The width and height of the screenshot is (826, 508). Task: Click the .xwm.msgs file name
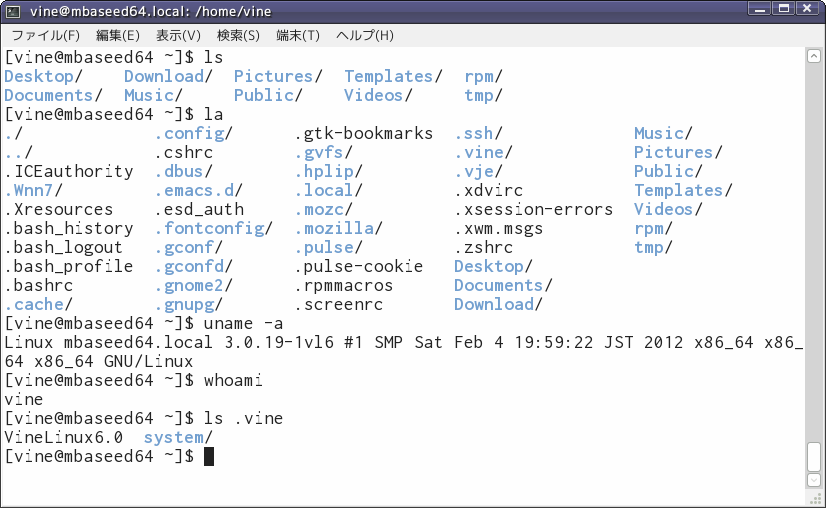click(x=499, y=229)
